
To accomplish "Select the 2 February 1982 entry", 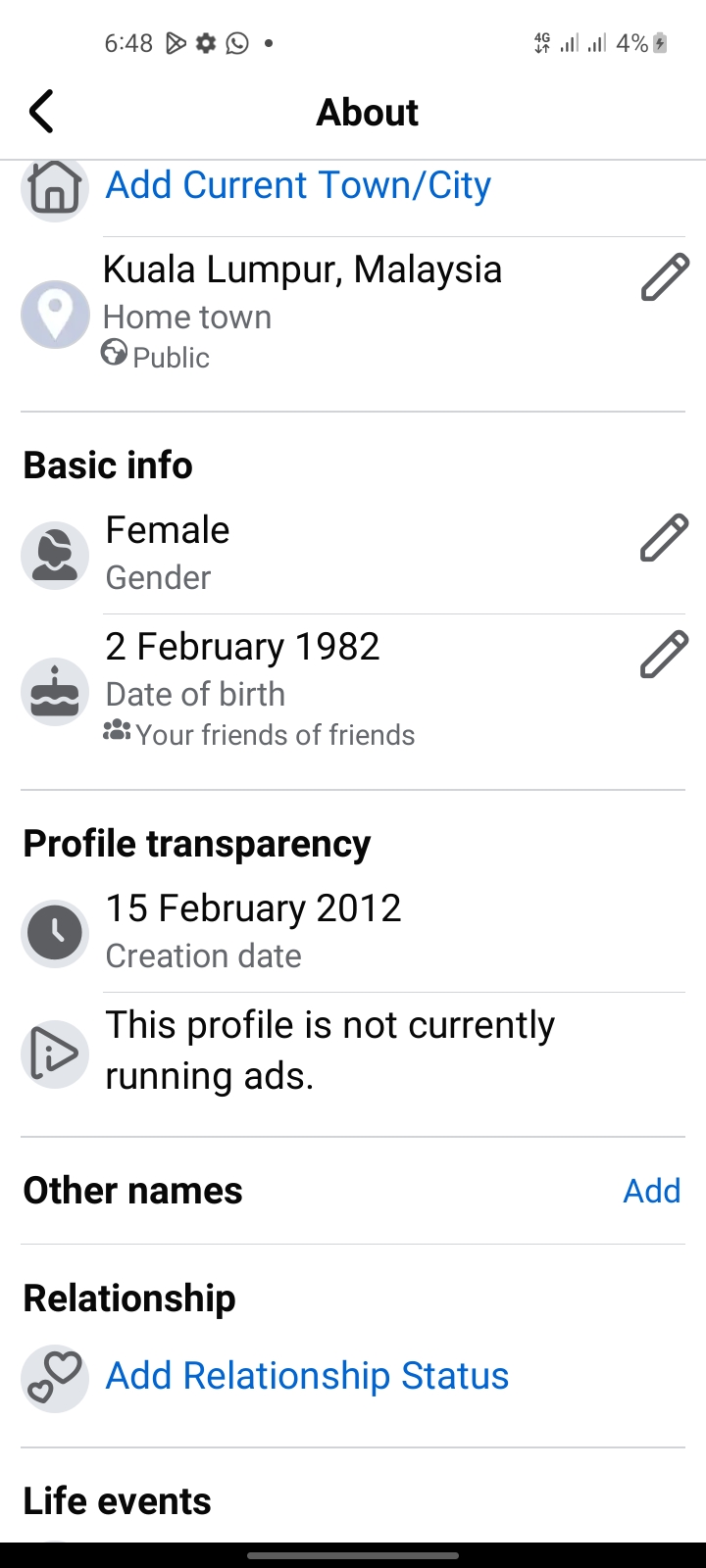I will (242, 647).
